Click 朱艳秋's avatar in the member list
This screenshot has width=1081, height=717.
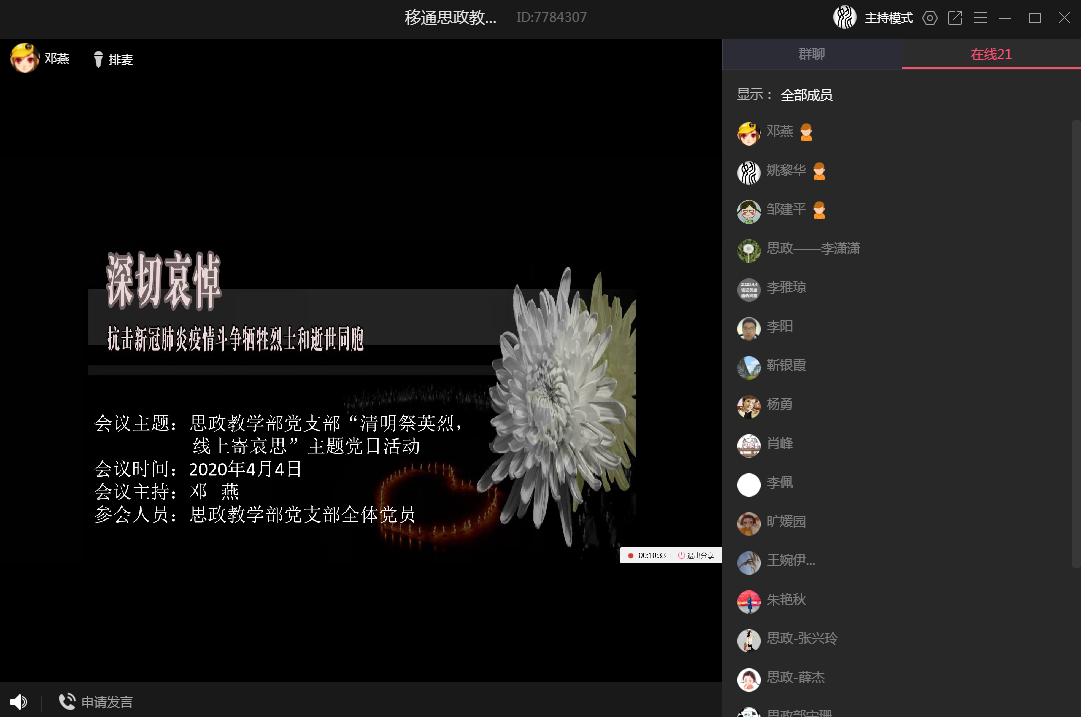point(749,601)
